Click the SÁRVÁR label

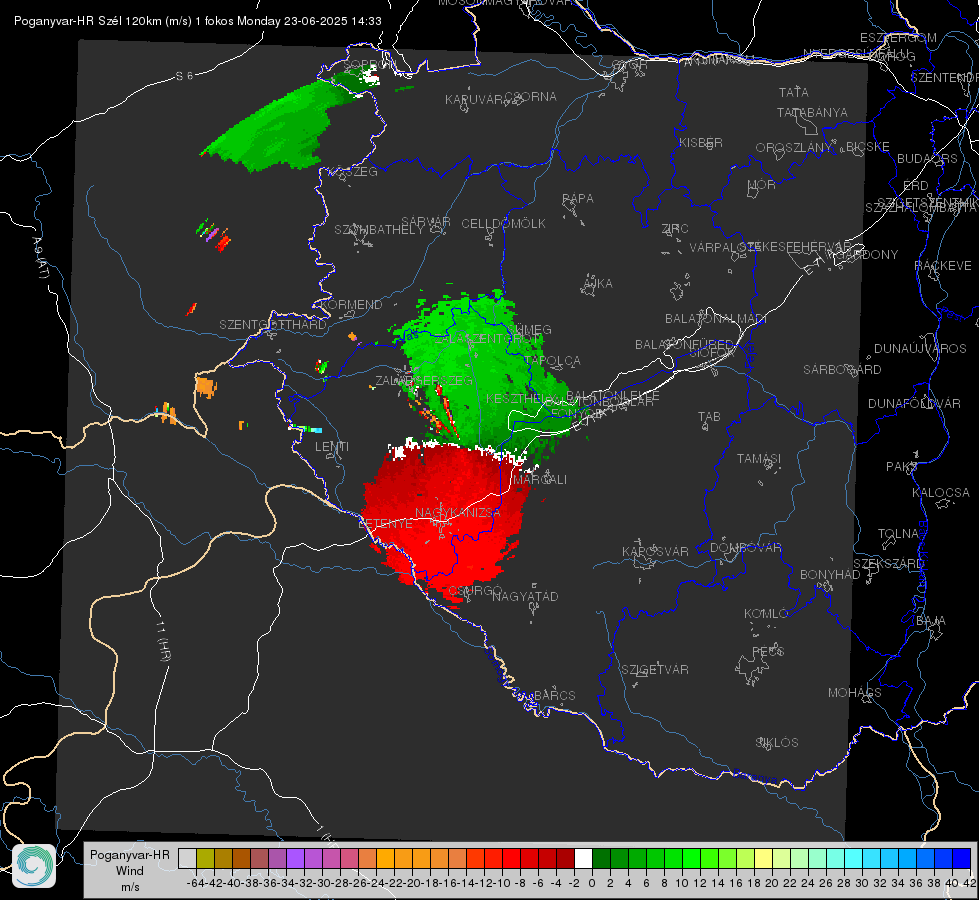pos(426,222)
